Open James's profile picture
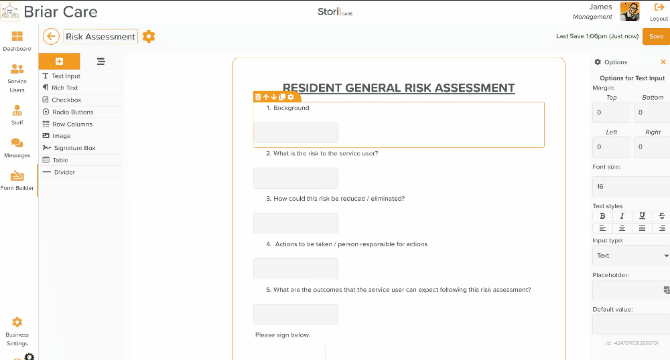This screenshot has height=360, width=670. click(630, 12)
